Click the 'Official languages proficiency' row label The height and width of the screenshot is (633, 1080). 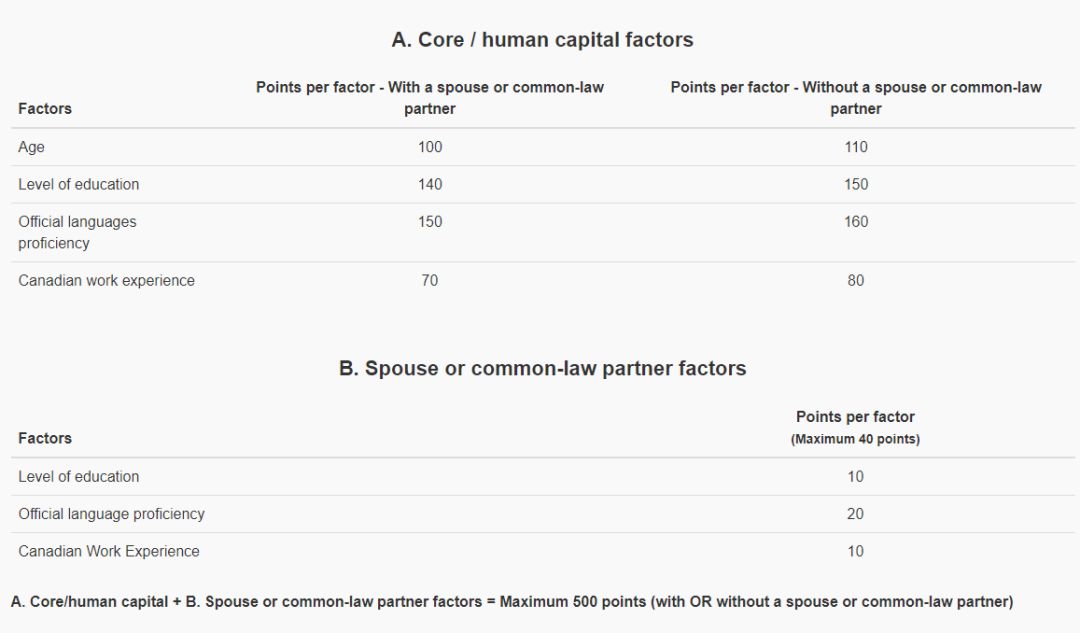[77, 232]
